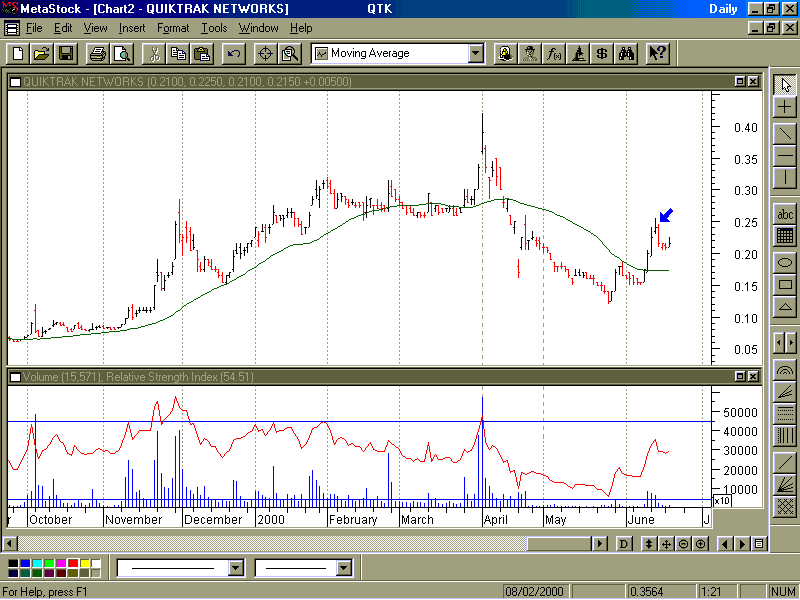800x600 pixels.
Task: Open the Window menu
Action: 259,28
